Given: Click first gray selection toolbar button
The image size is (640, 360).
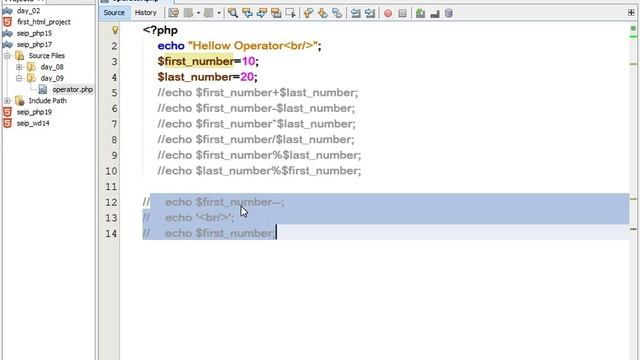Looking at the screenshot, I should tap(188, 13).
